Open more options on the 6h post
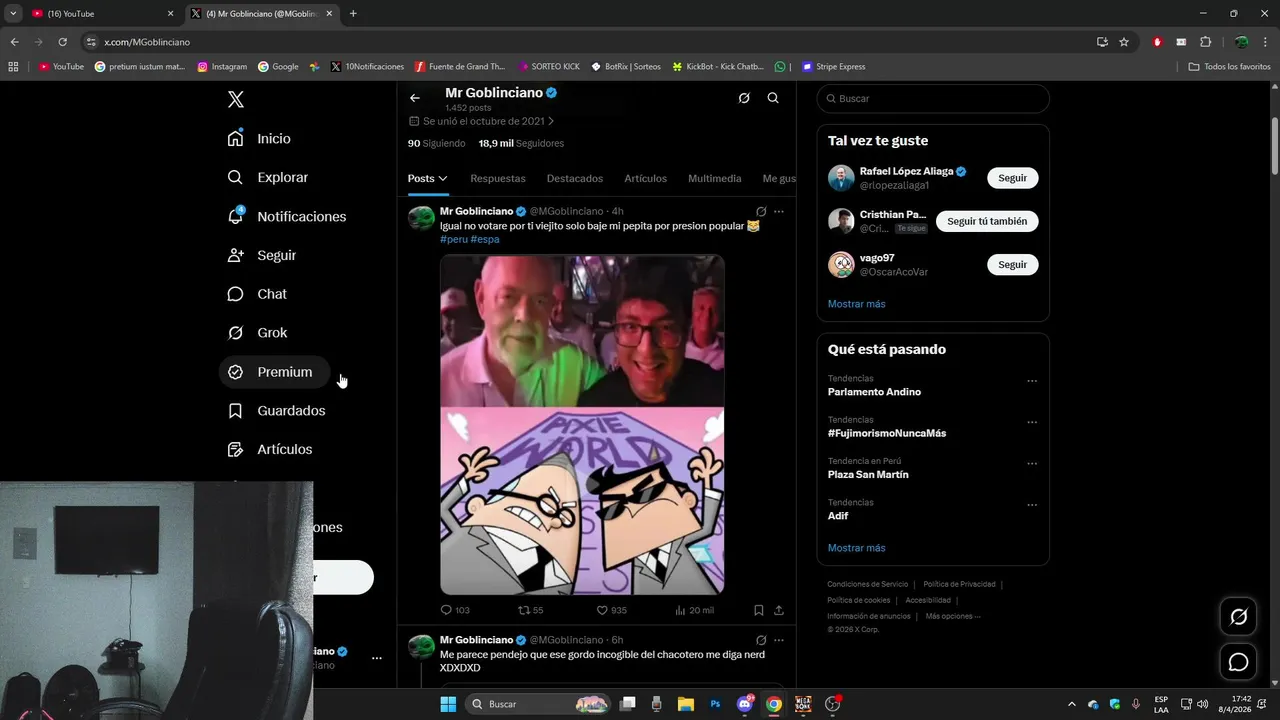This screenshot has height=720, width=1280. click(779, 640)
